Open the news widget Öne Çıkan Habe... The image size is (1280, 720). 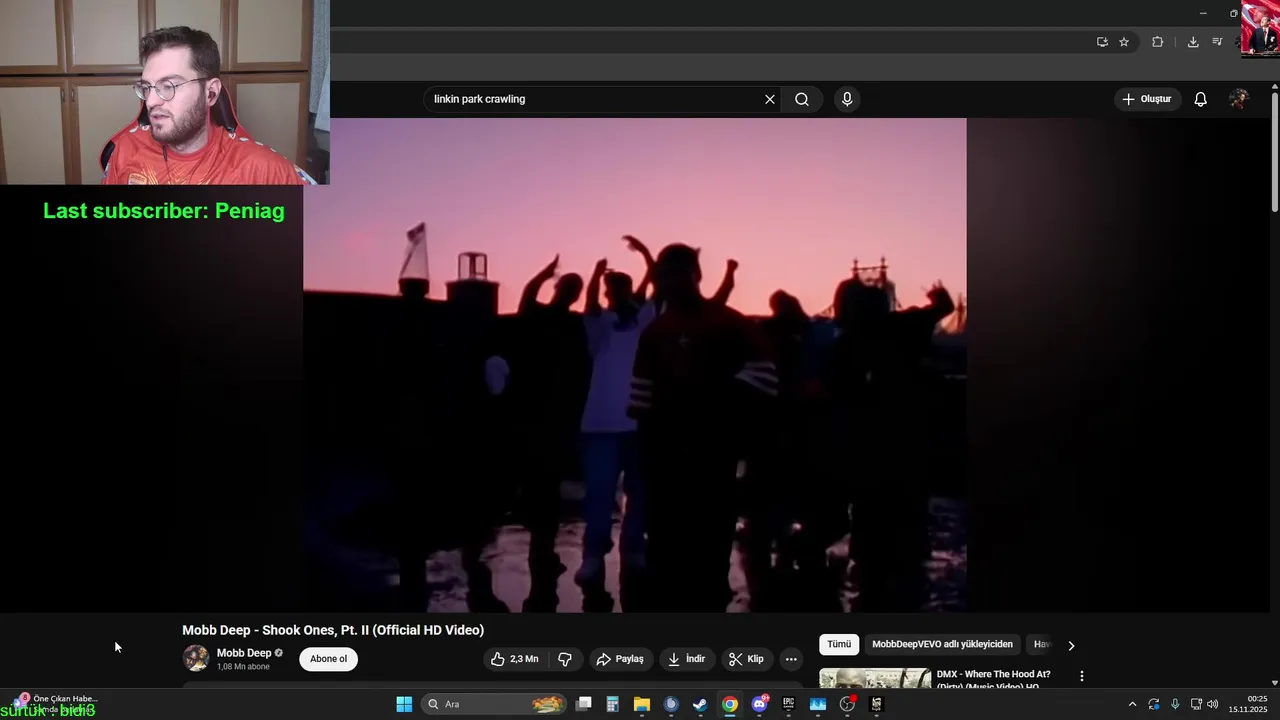(55, 703)
